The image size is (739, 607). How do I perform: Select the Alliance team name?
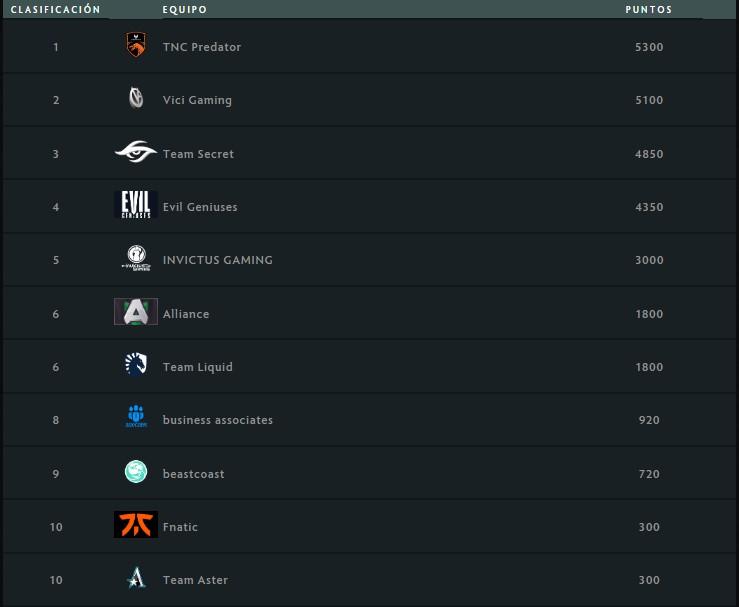tap(186, 314)
